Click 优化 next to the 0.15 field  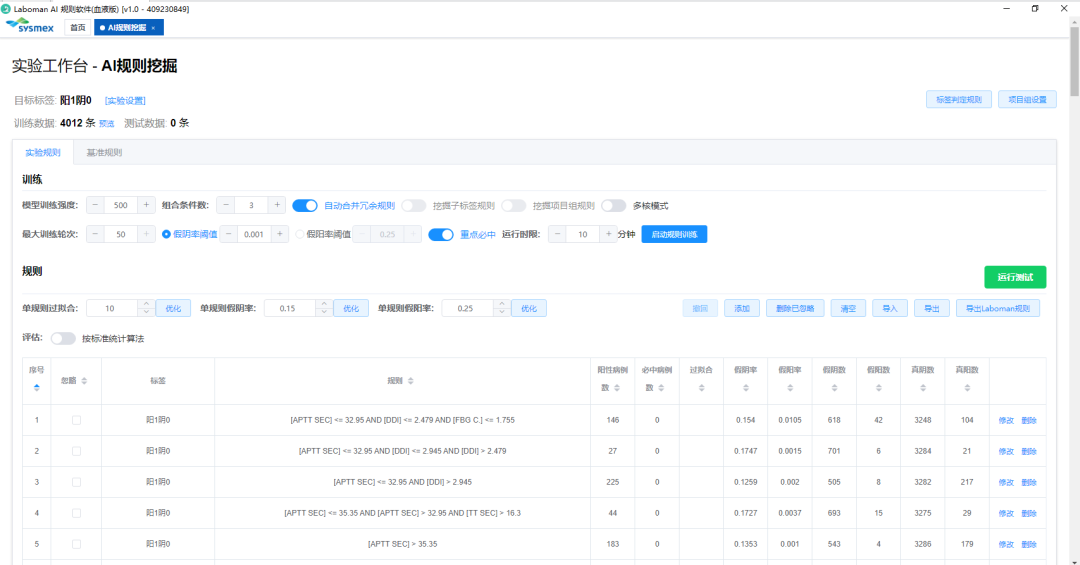[351, 308]
